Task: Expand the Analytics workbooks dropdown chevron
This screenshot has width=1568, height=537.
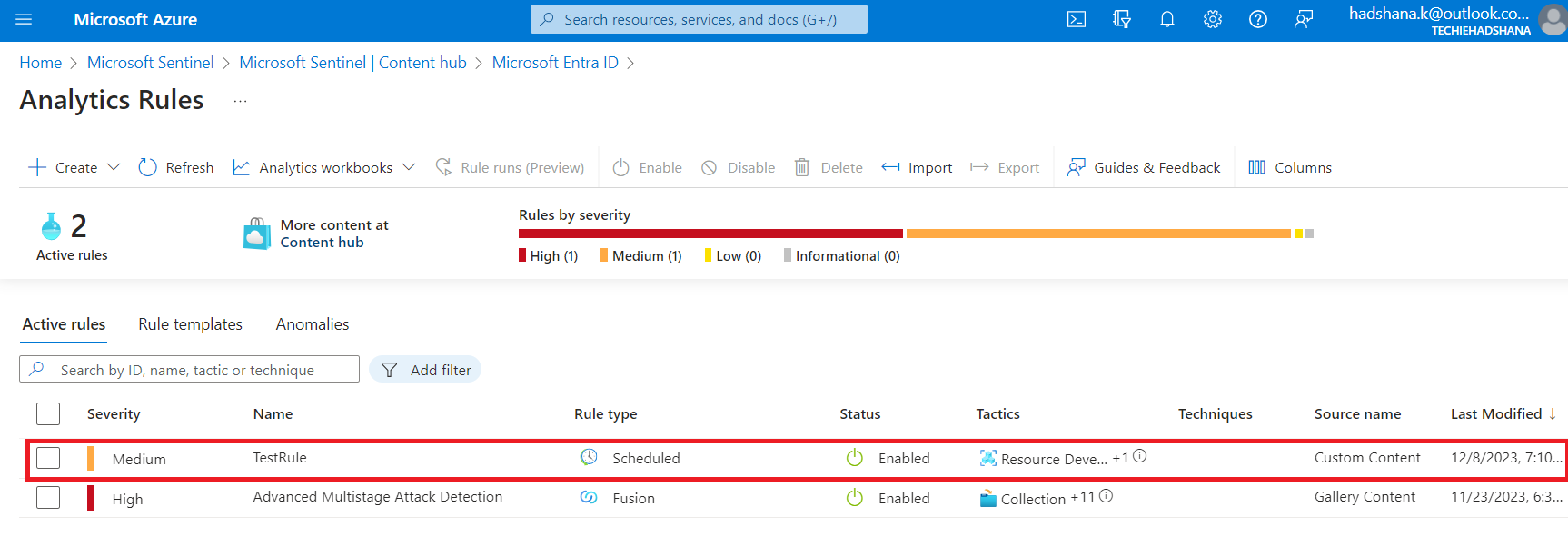Action: point(409,167)
